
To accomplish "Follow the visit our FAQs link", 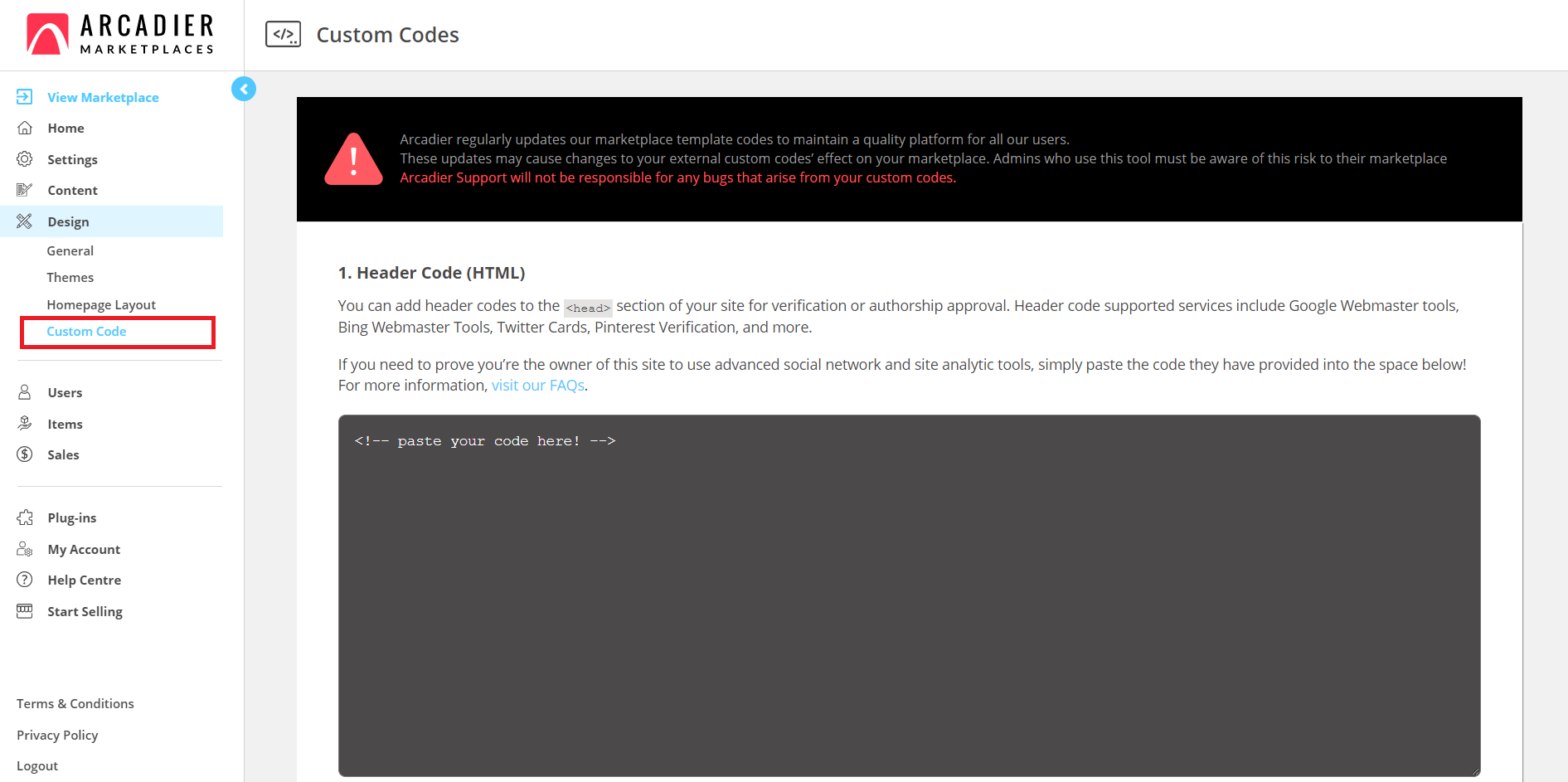I will [x=537, y=385].
